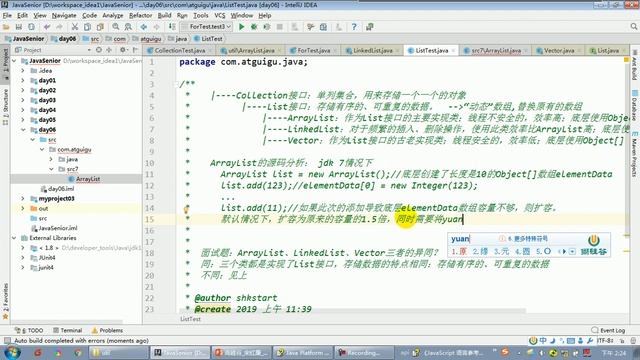Open Project Structure icon in toolbar

pos(323,27)
